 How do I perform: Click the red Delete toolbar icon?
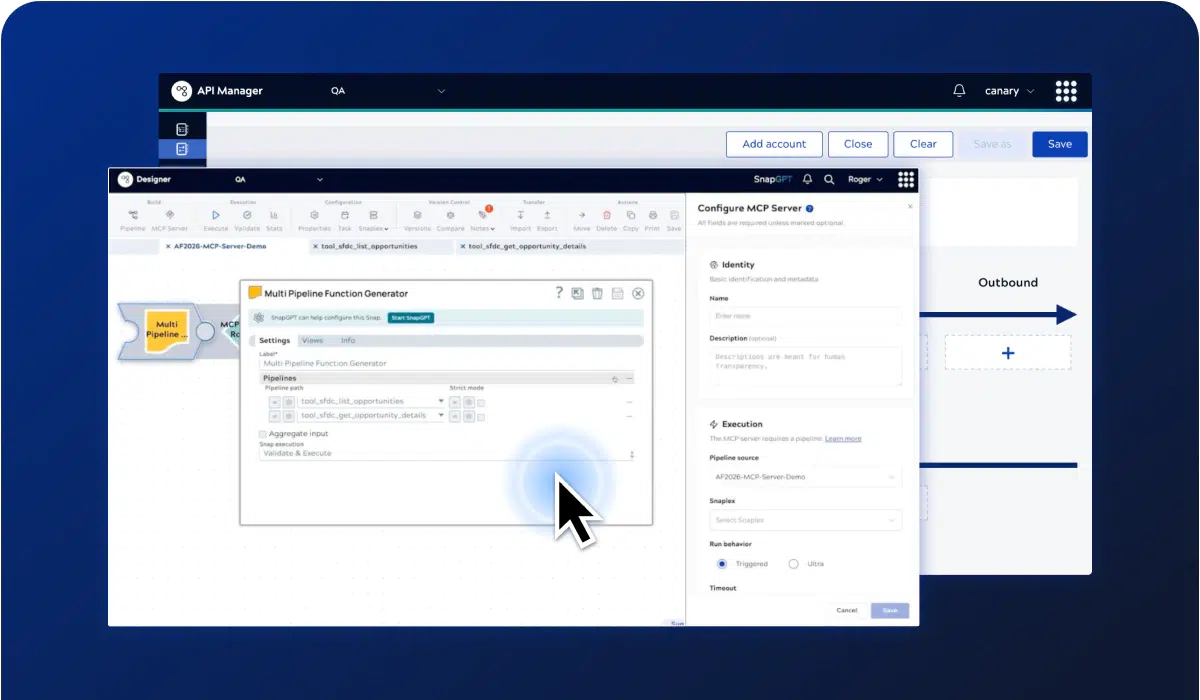coord(606,215)
